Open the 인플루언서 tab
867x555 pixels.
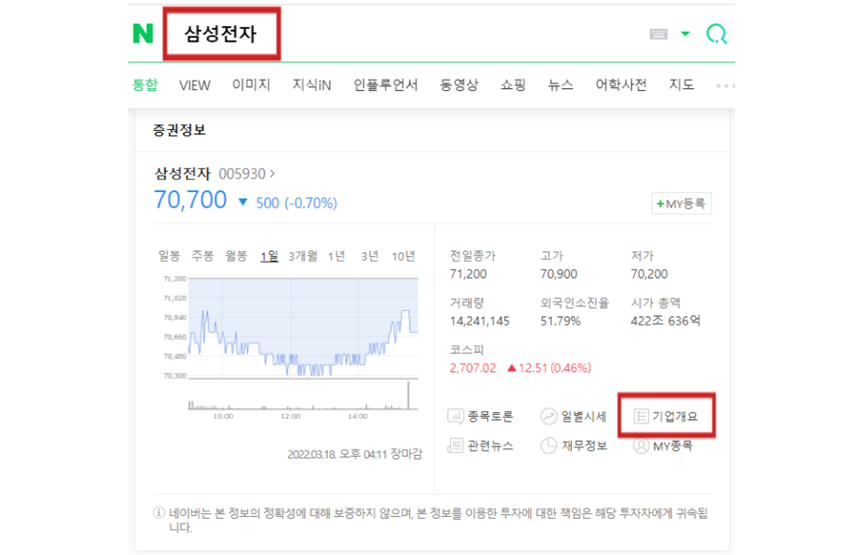(x=385, y=85)
